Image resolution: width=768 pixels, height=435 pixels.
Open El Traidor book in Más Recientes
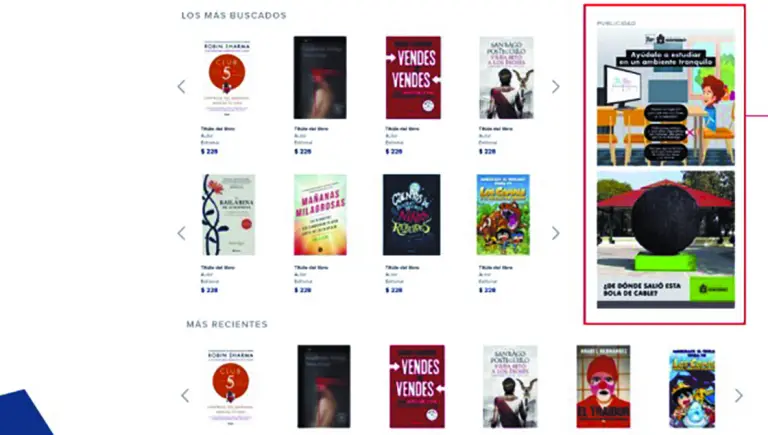tap(603, 387)
